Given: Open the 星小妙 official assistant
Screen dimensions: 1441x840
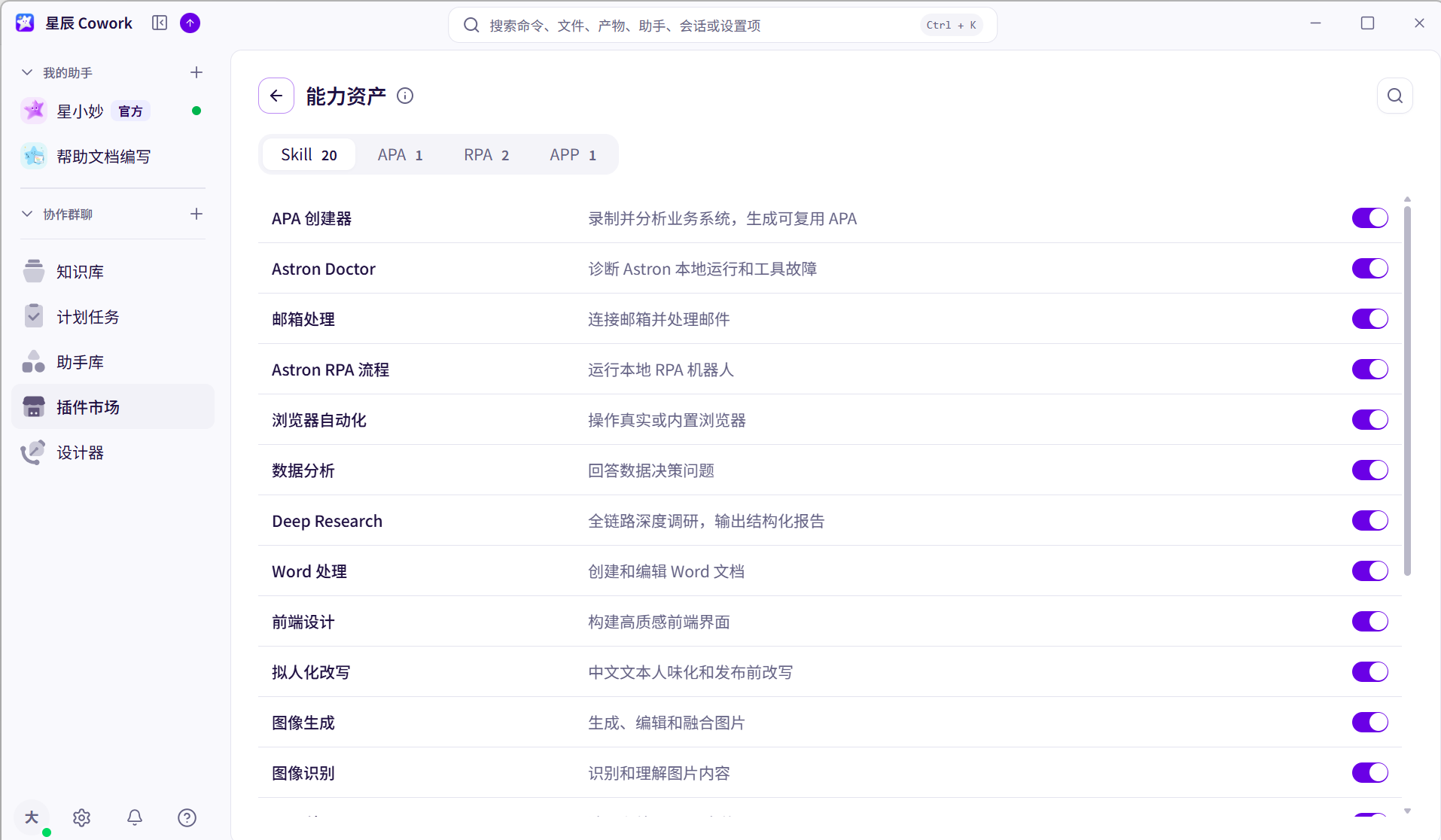Looking at the screenshot, I should pos(113,111).
